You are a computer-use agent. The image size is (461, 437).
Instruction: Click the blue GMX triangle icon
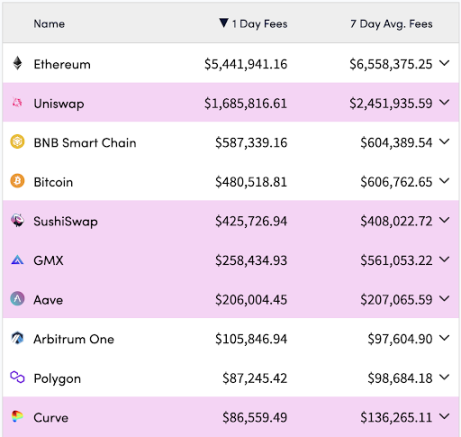click(x=17, y=260)
